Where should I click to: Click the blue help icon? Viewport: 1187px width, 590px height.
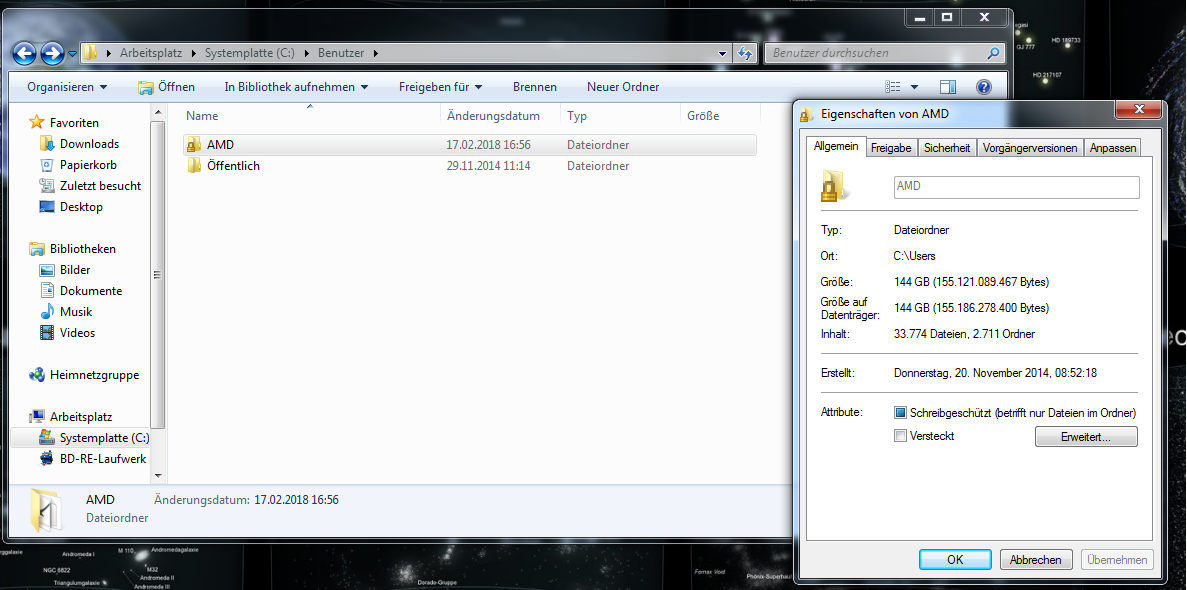coord(983,87)
